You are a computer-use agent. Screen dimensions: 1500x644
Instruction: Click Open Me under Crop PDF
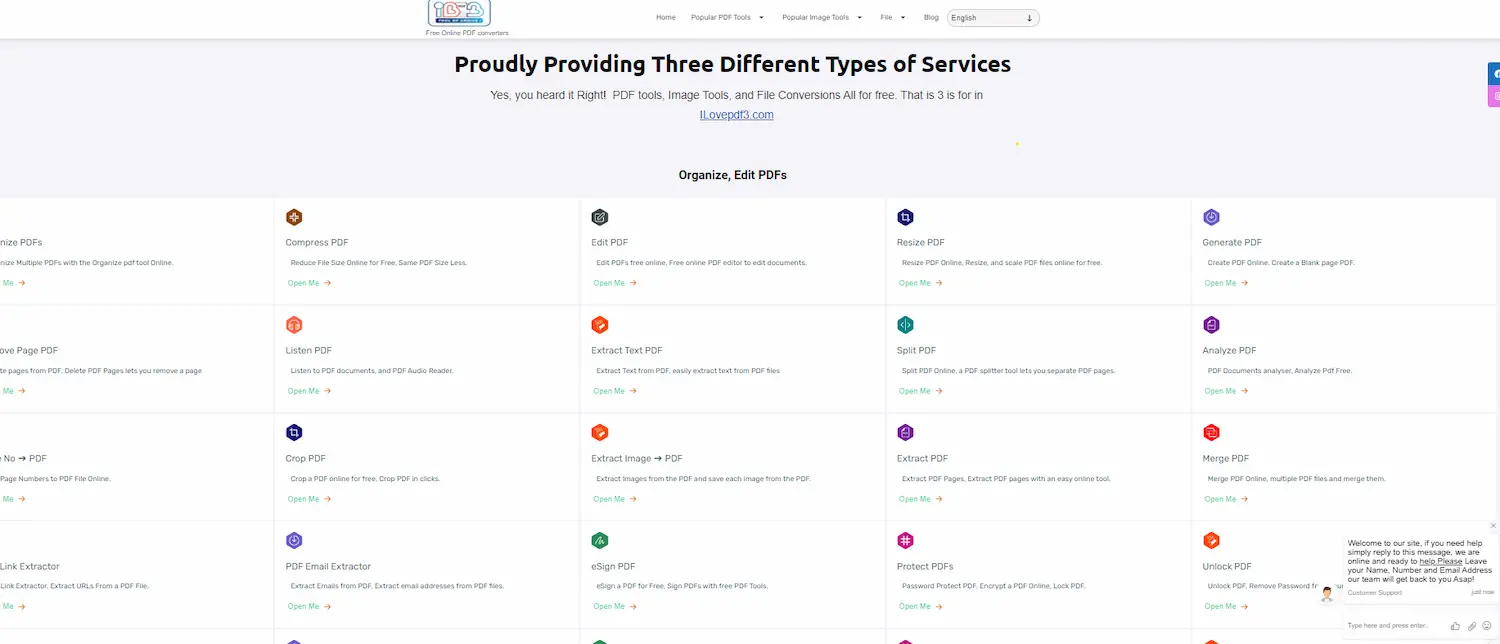pyautogui.click(x=308, y=499)
